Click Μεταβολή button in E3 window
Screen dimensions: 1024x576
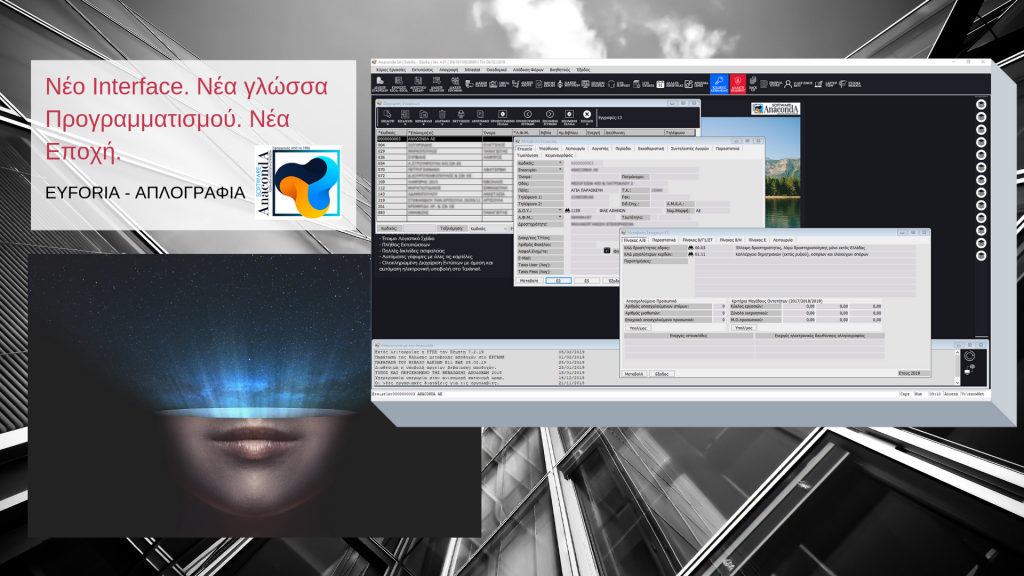pos(634,374)
